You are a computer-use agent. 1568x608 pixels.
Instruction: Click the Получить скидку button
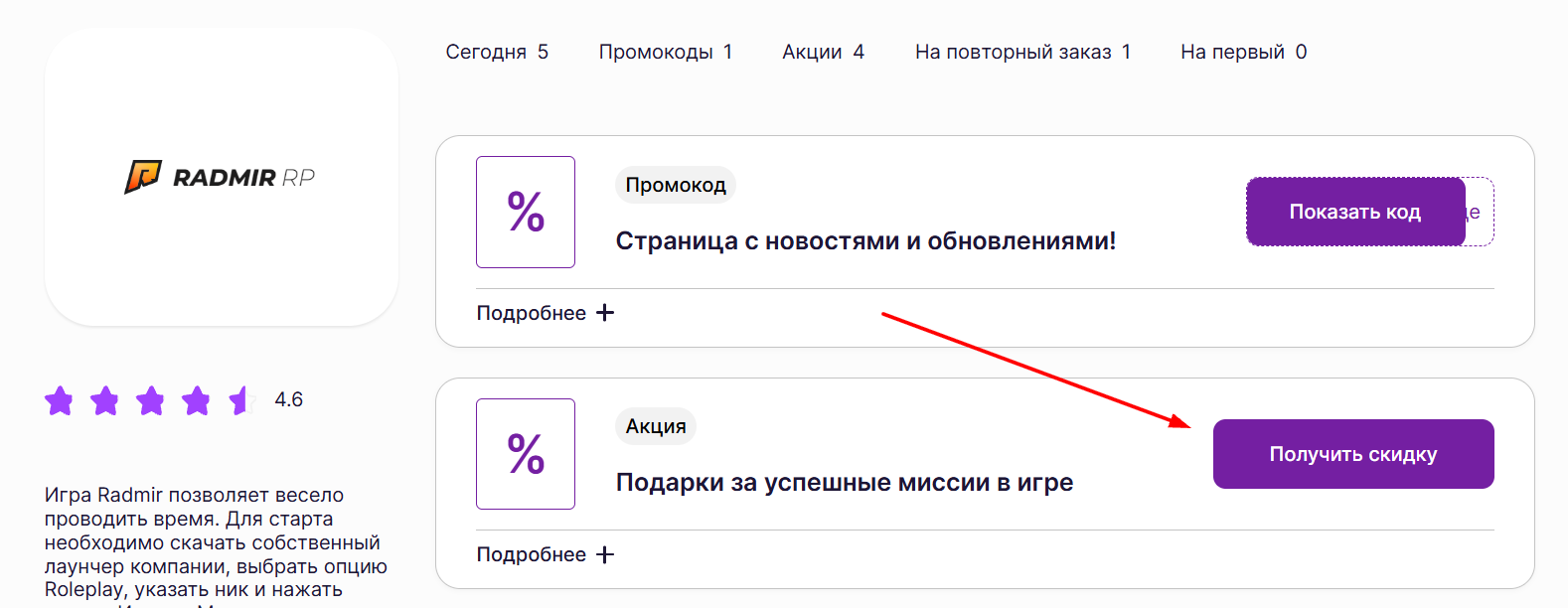[1352, 453]
